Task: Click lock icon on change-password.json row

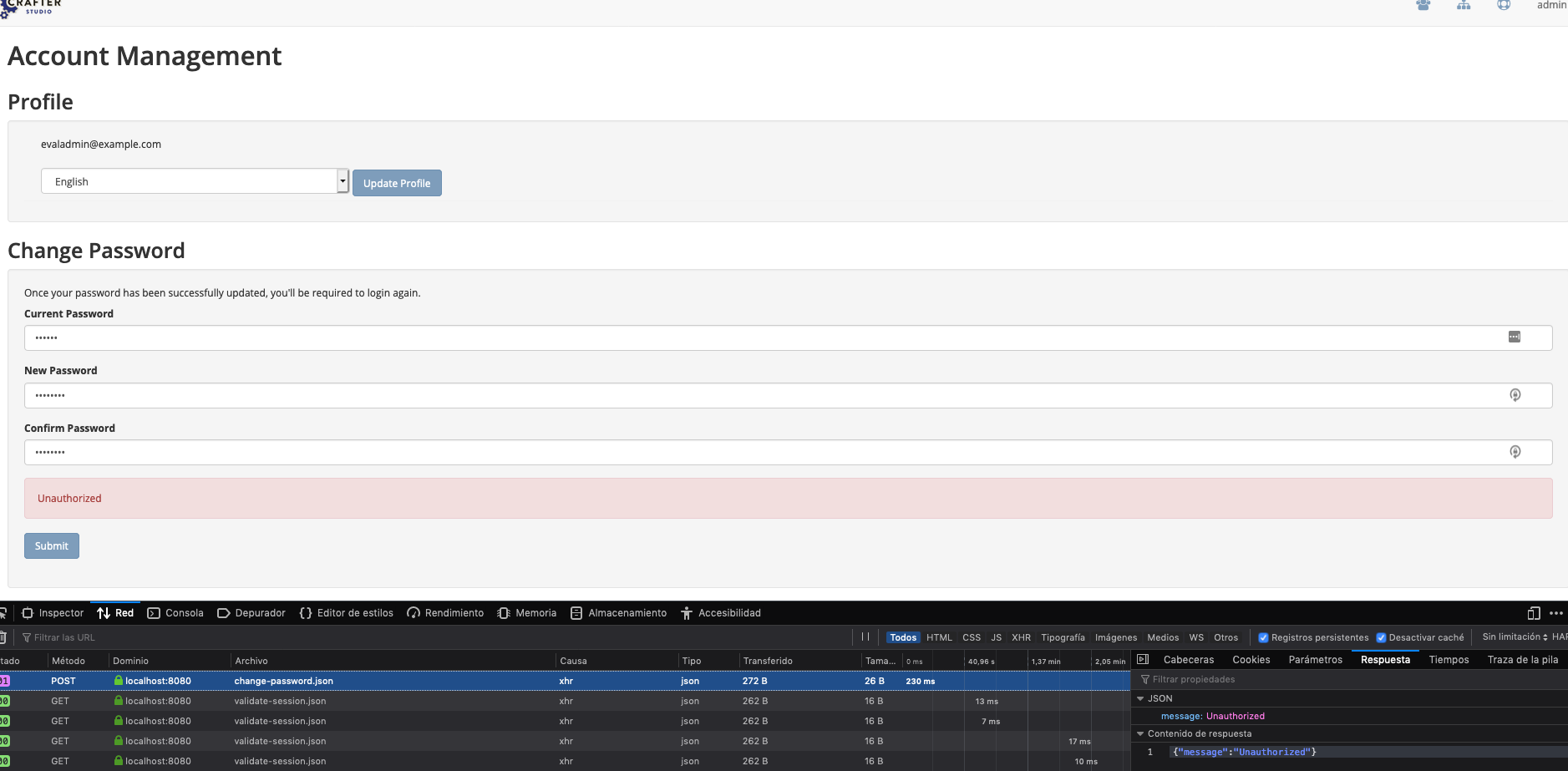Action: tap(119, 680)
